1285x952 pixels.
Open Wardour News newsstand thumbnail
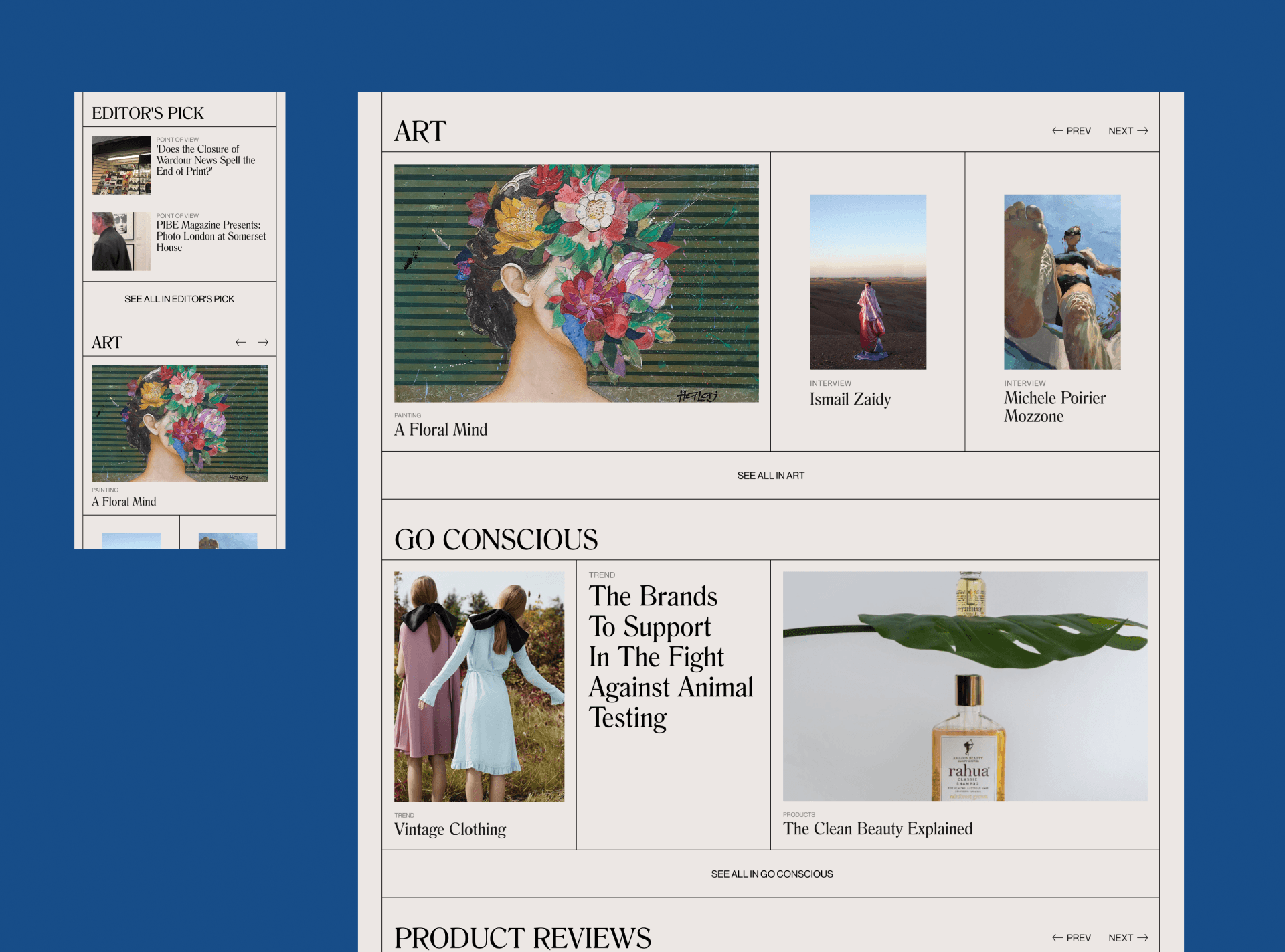coord(121,165)
